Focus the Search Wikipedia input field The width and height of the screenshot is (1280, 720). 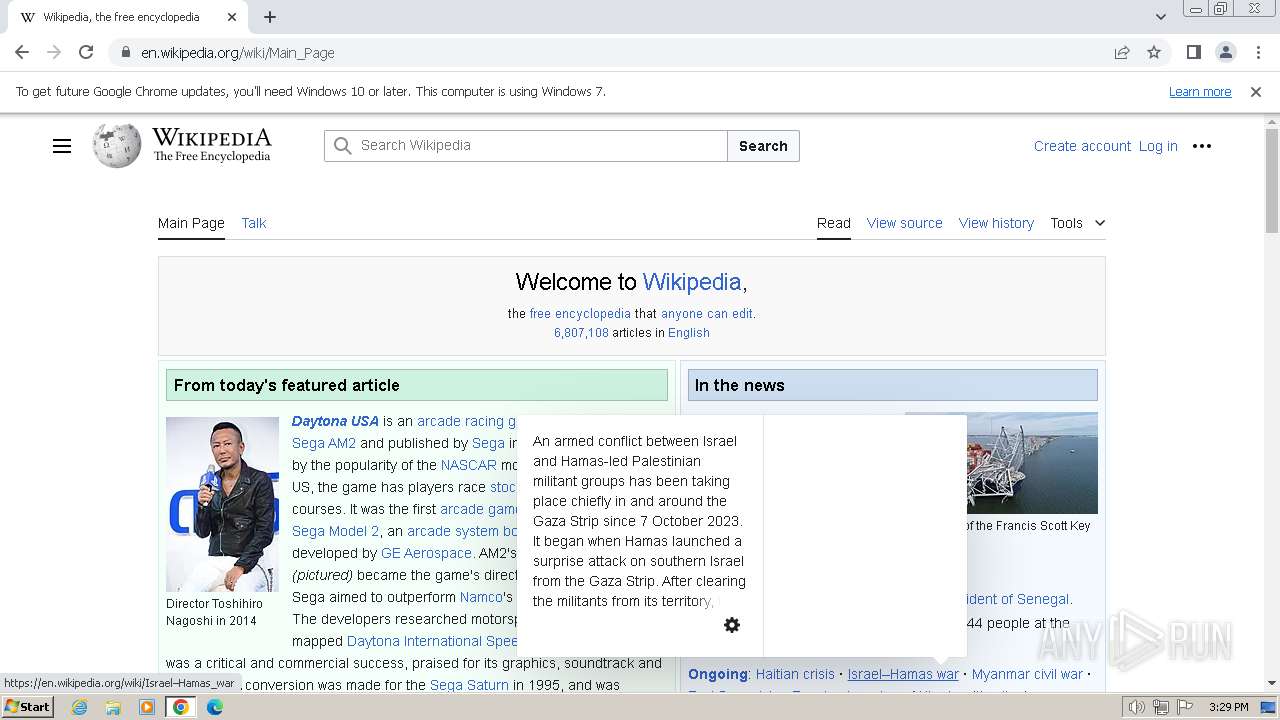pyautogui.click(x=526, y=146)
